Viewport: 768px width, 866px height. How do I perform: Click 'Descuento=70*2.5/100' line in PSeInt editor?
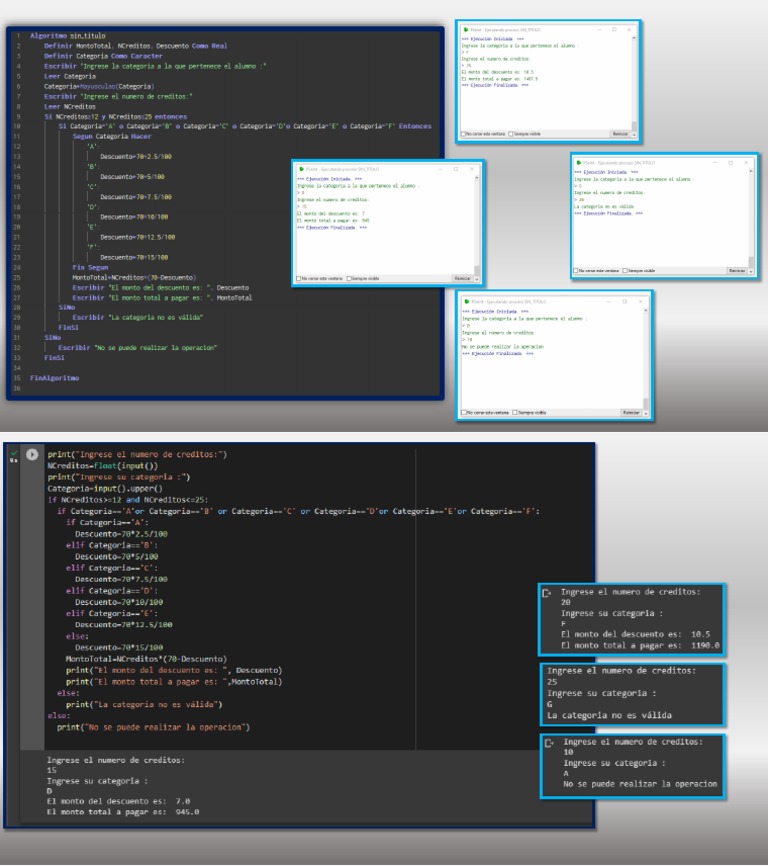point(136,157)
